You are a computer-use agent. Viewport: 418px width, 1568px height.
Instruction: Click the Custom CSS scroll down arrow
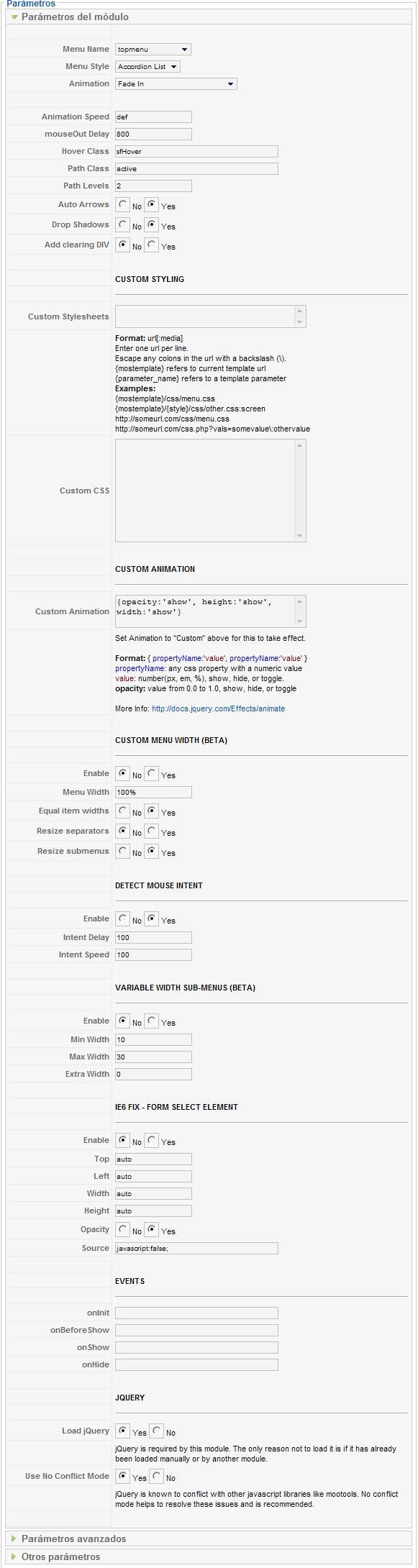coord(300,536)
